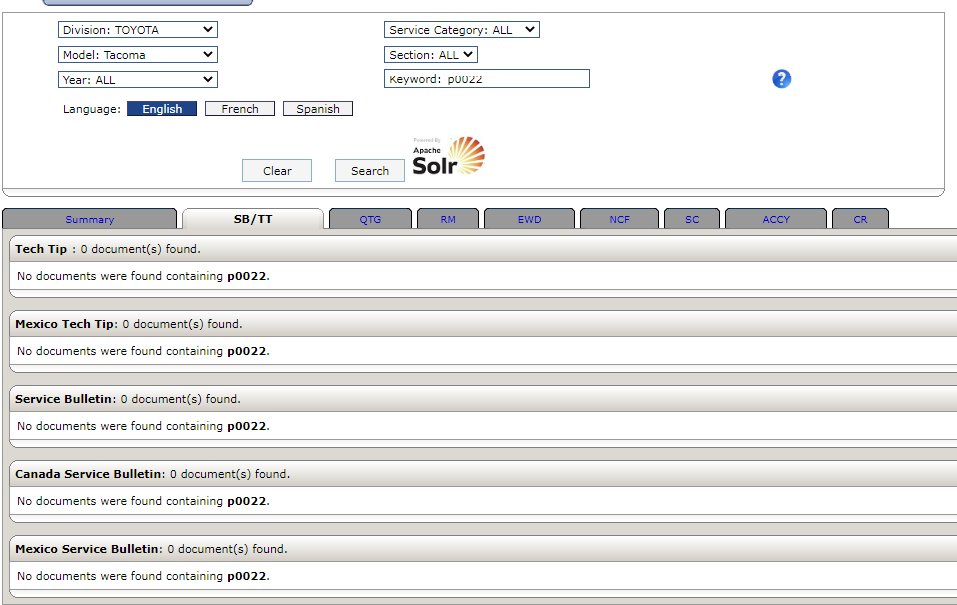The height and width of the screenshot is (605, 957).
Task: Click the 'Language:' label text
Action: tap(92, 109)
